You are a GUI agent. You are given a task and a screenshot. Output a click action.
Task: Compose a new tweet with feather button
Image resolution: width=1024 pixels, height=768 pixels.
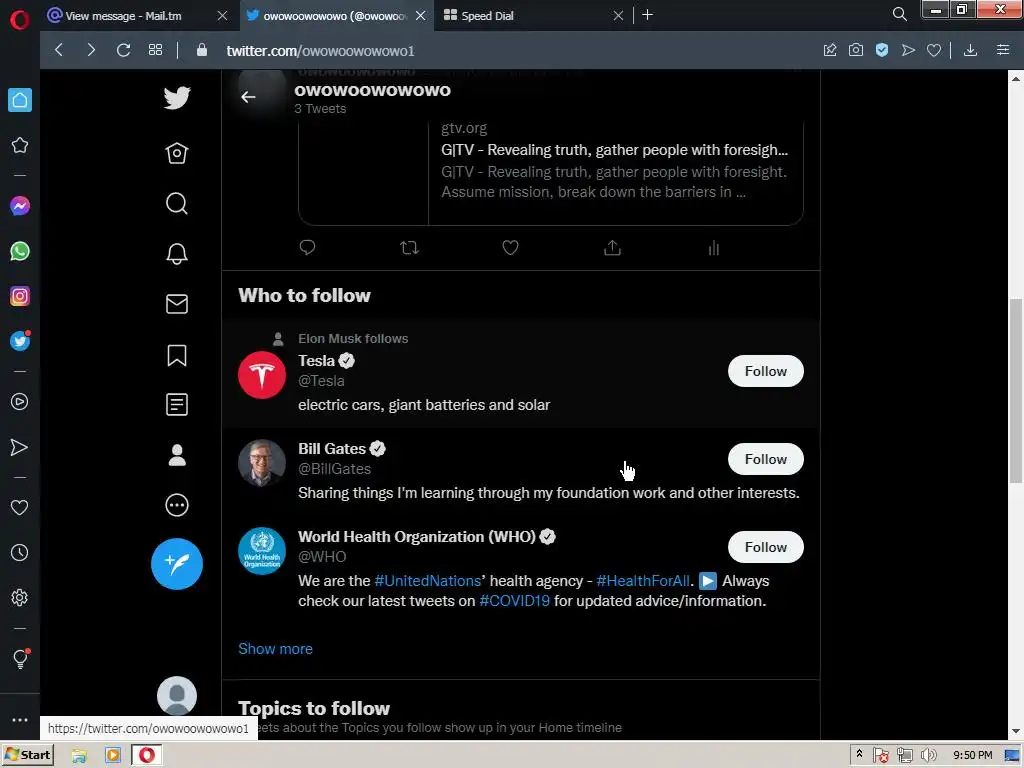177,564
